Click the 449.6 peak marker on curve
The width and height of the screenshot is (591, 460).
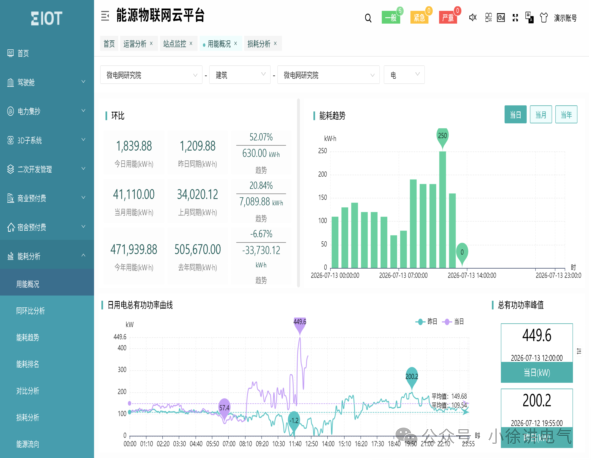[x=300, y=324]
